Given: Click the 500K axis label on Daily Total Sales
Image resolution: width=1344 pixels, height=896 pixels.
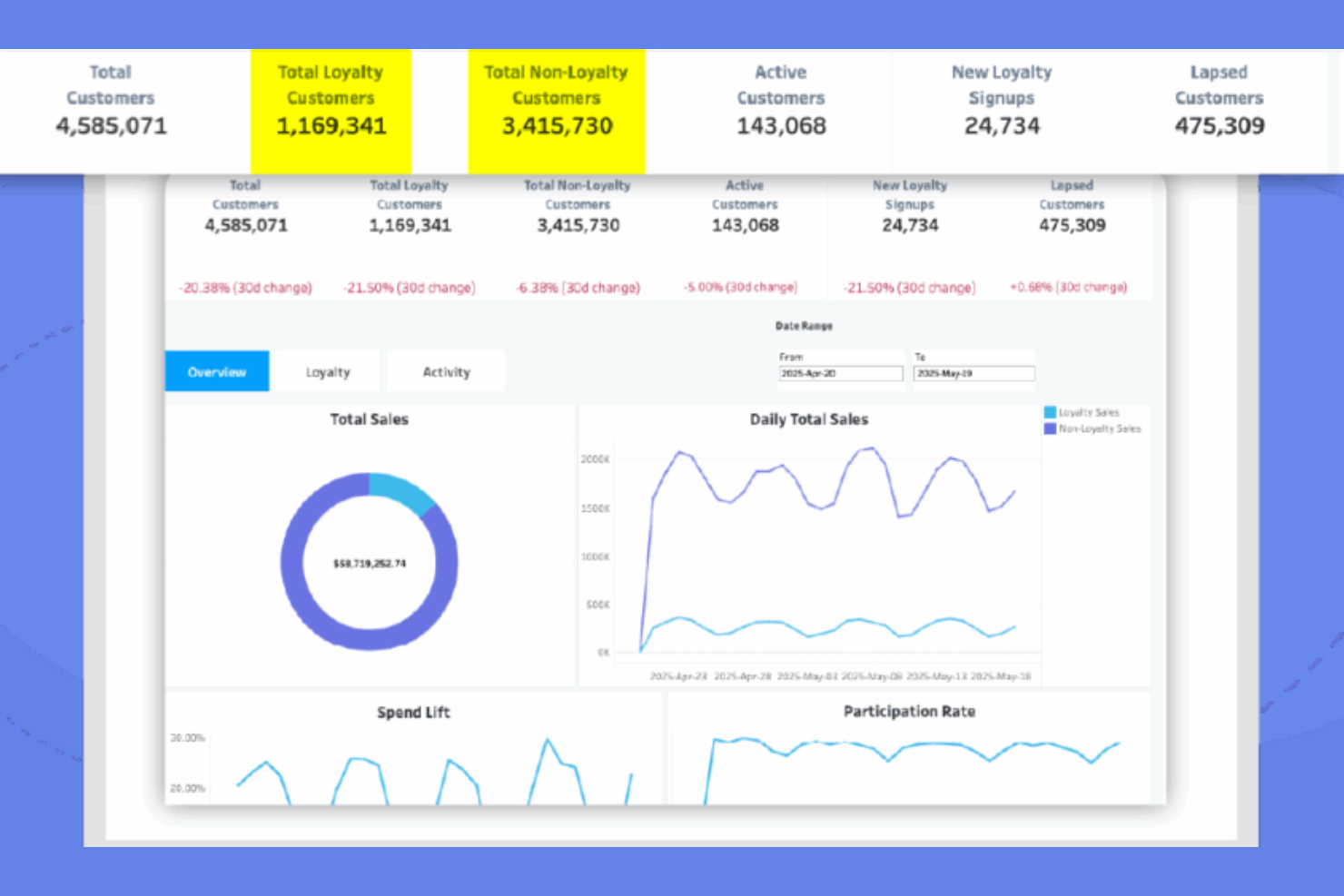Looking at the screenshot, I should tap(598, 605).
